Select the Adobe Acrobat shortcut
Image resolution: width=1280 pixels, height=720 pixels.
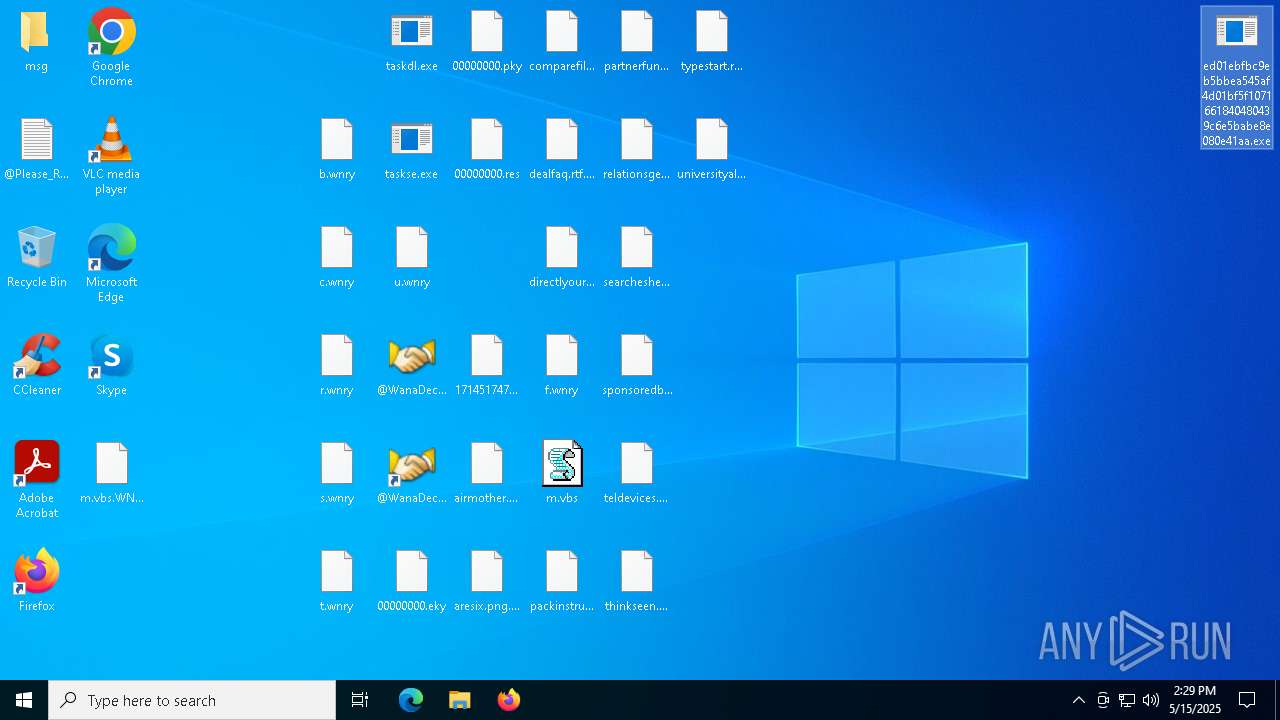click(36, 479)
